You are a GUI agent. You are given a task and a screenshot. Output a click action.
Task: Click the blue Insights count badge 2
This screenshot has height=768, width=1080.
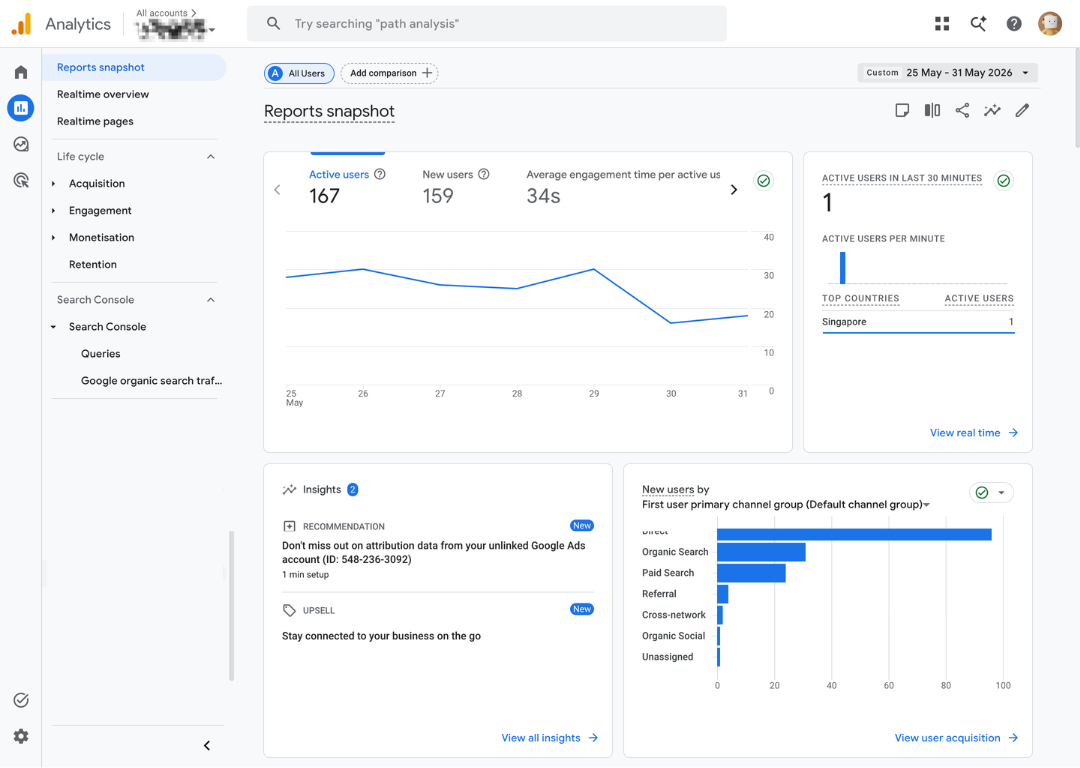pyautogui.click(x=353, y=490)
